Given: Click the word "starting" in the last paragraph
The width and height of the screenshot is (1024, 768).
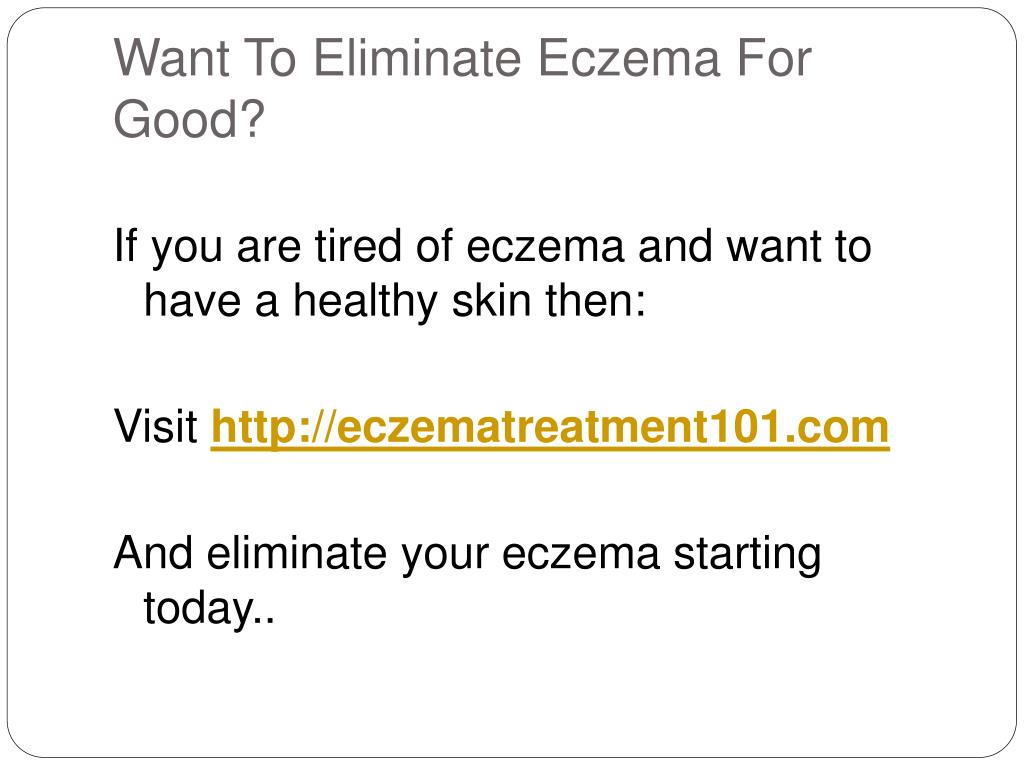Looking at the screenshot, I should 748,555.
